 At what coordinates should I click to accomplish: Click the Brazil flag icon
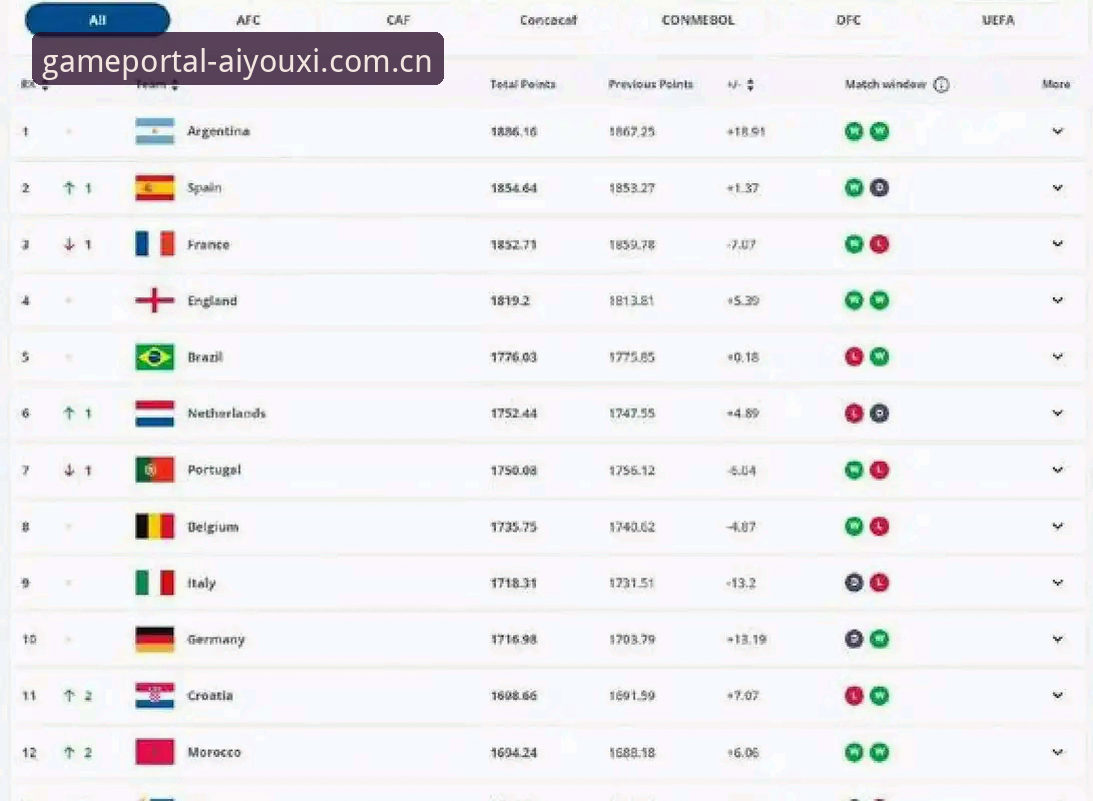coord(155,357)
